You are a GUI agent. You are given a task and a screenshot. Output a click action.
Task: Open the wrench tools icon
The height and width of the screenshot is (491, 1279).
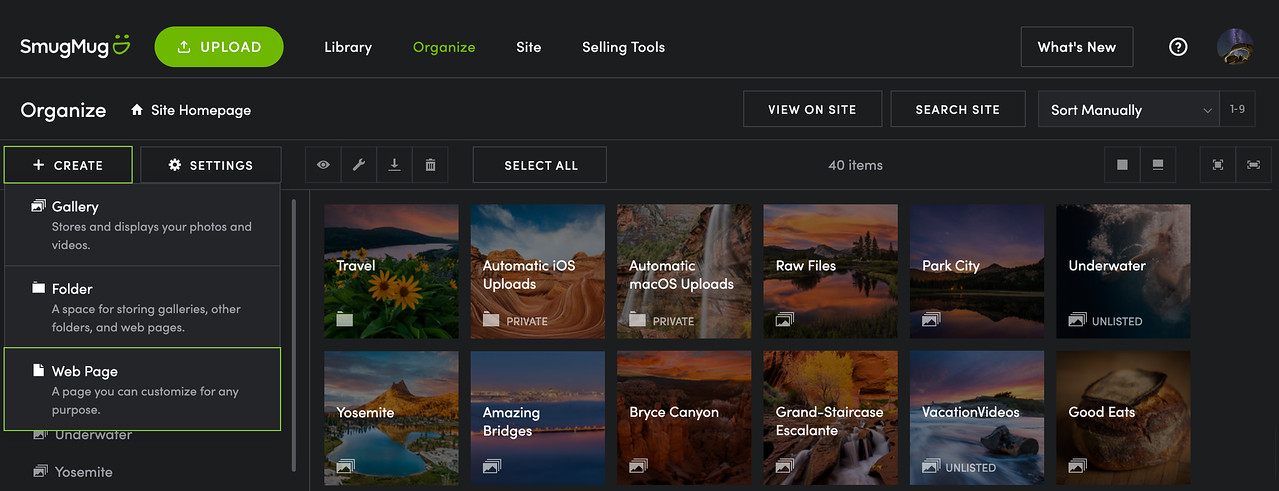click(359, 165)
